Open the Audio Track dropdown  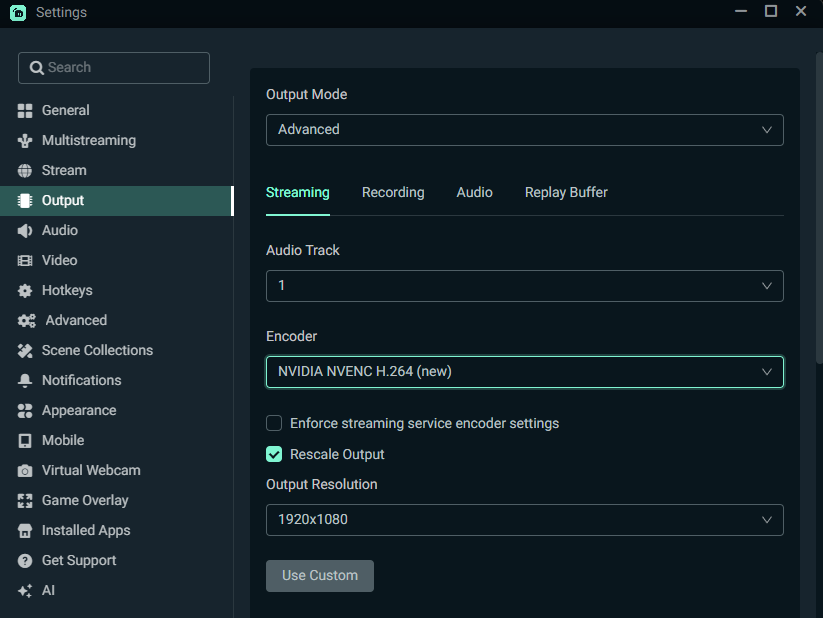pyautogui.click(x=524, y=286)
